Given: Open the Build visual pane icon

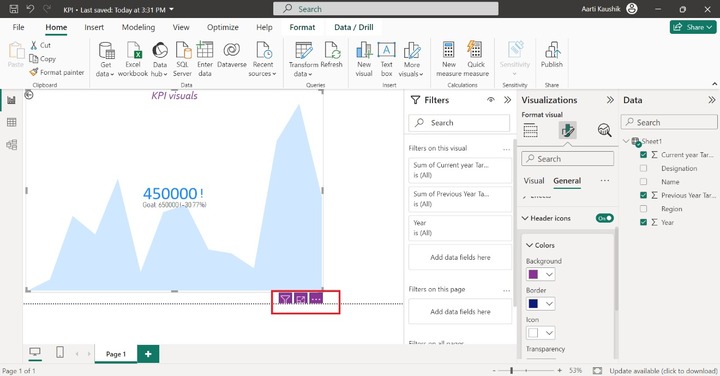Looking at the screenshot, I should (530, 130).
